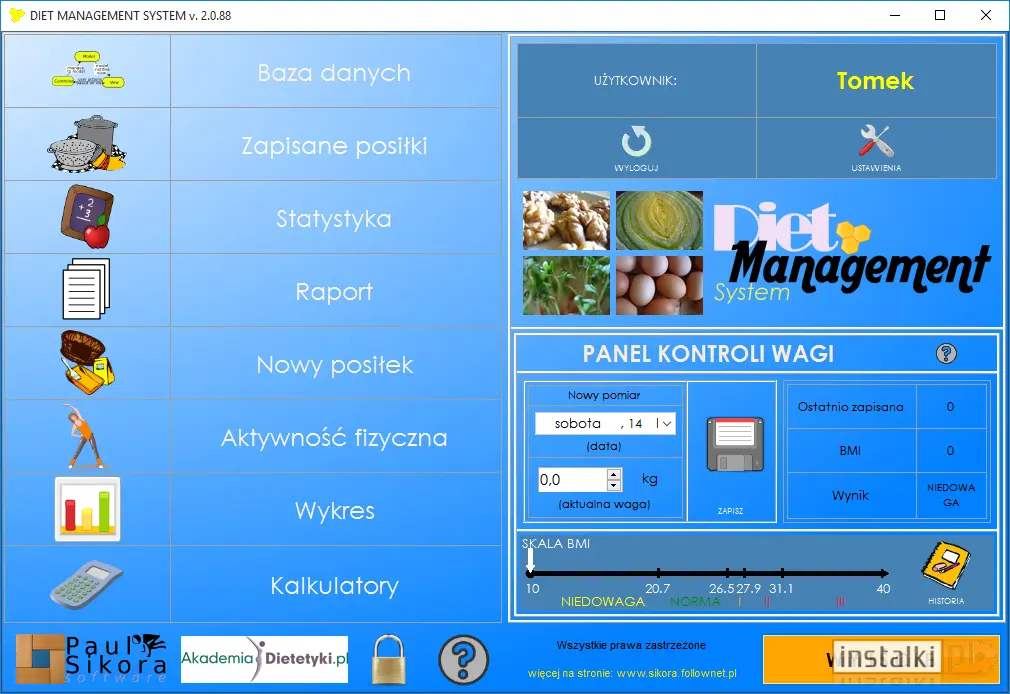
Task: Click the Wynik label cell
Action: (851, 495)
